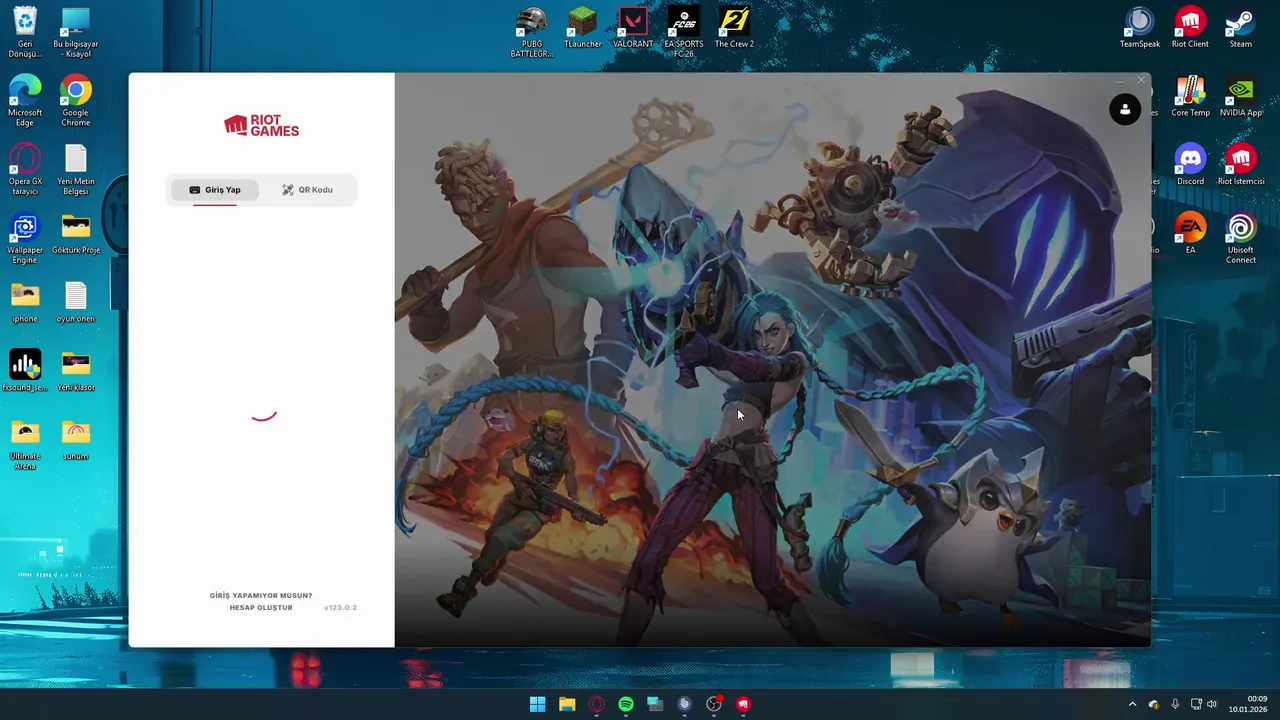Open network settings from system tray
Viewport: 1280px width, 720px height.
click(x=1196, y=704)
